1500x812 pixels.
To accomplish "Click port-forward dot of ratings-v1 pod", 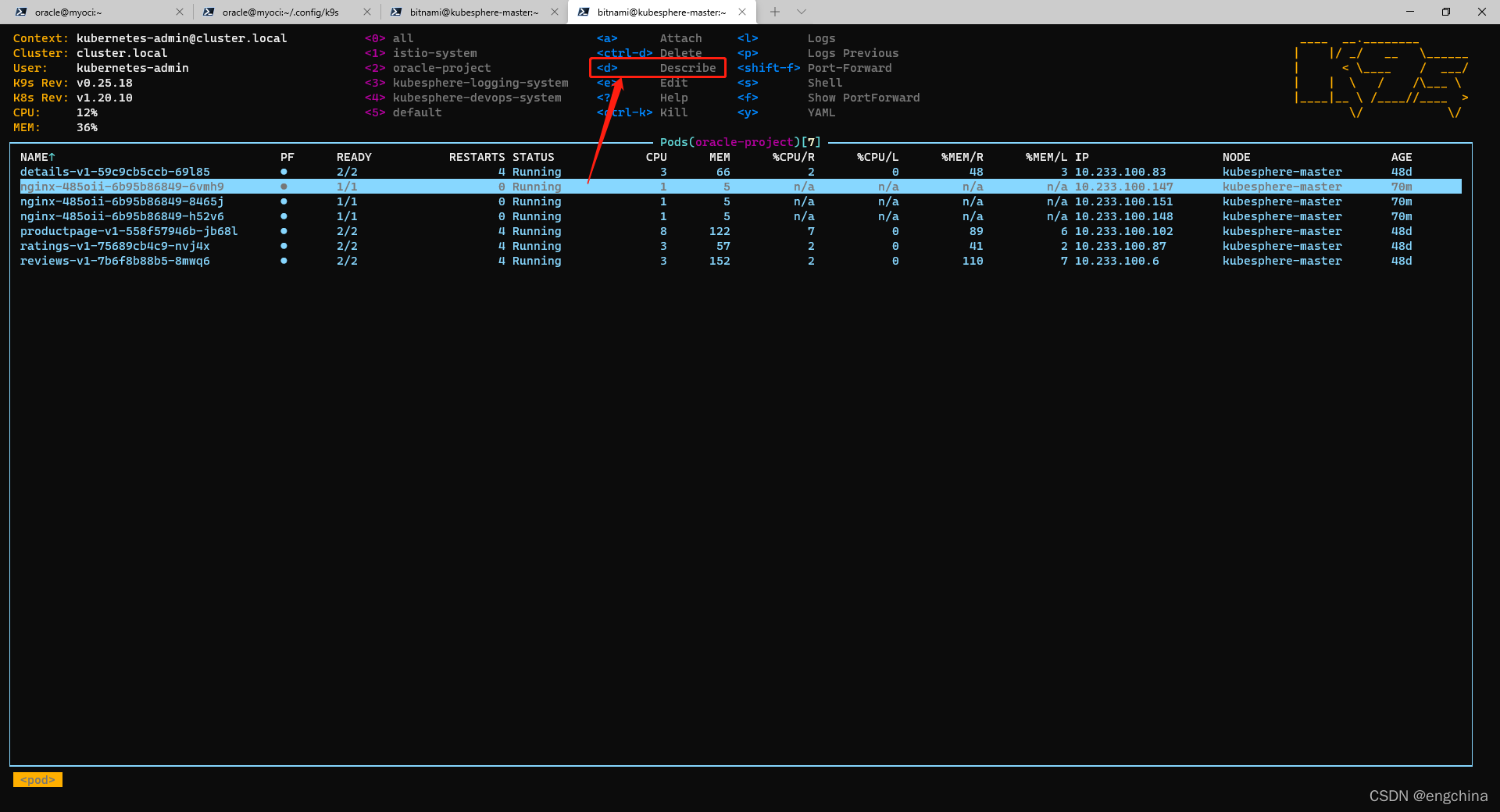I will point(284,246).
